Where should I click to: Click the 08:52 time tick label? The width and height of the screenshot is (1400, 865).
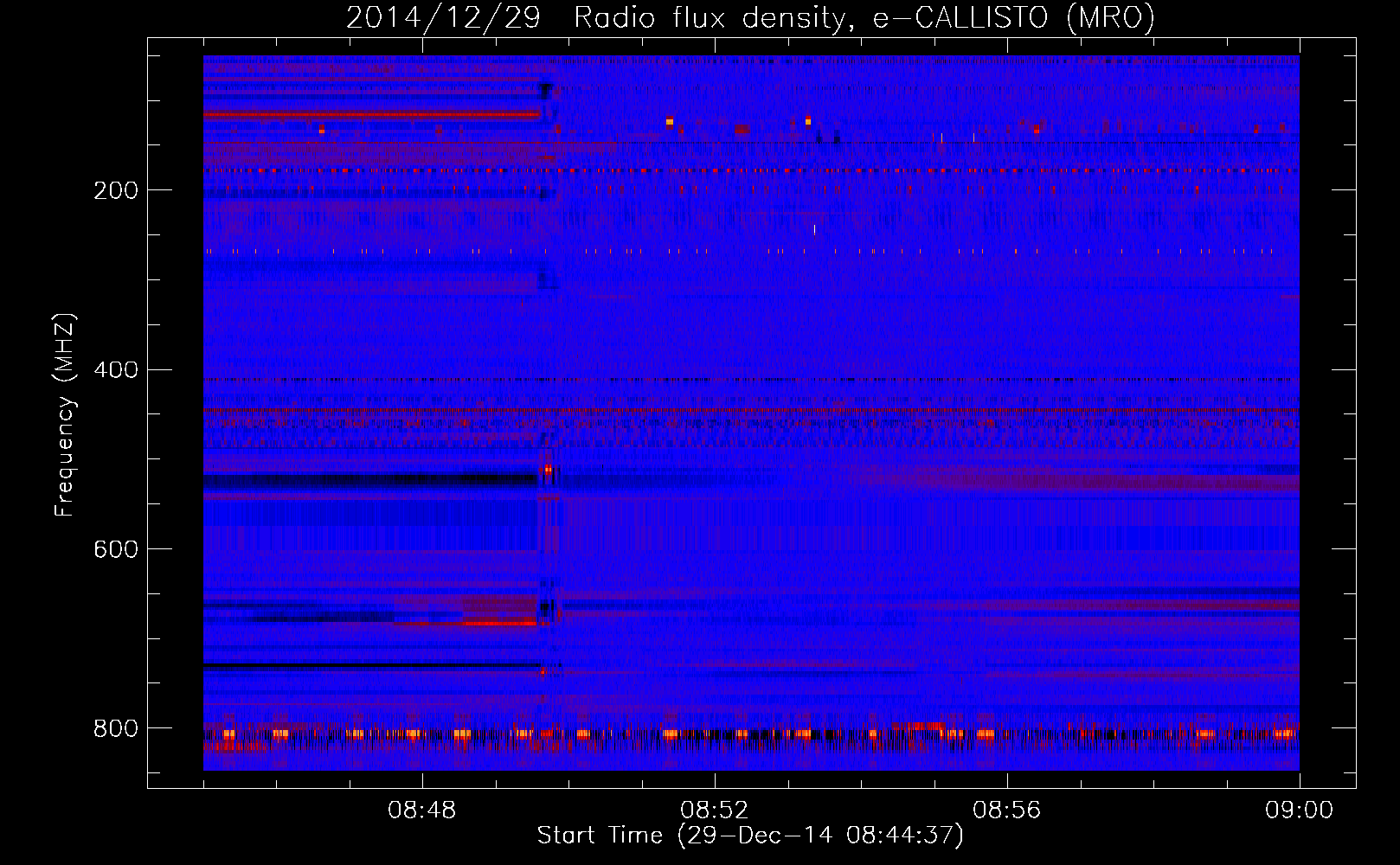tap(715, 811)
